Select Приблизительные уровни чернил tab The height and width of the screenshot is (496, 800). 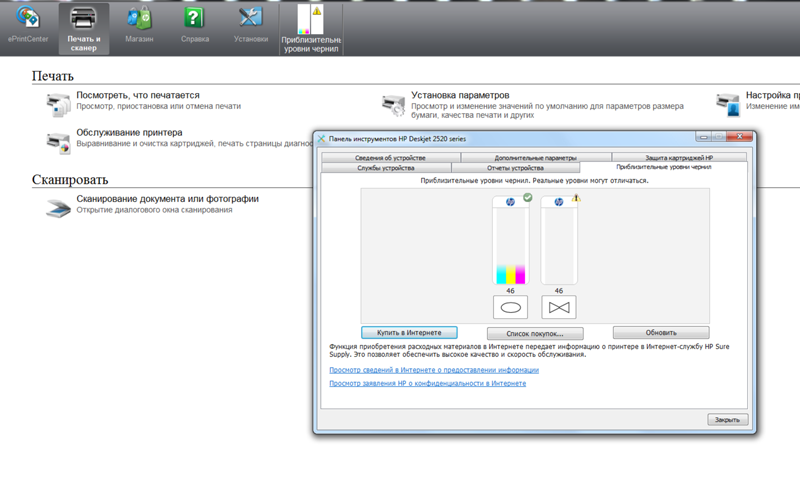tap(663, 167)
